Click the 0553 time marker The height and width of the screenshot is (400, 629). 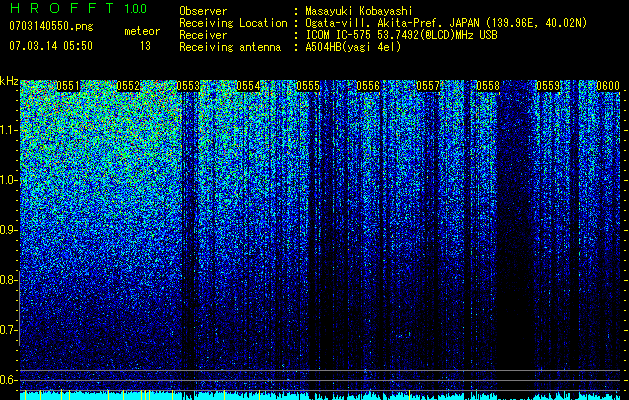click(188, 86)
